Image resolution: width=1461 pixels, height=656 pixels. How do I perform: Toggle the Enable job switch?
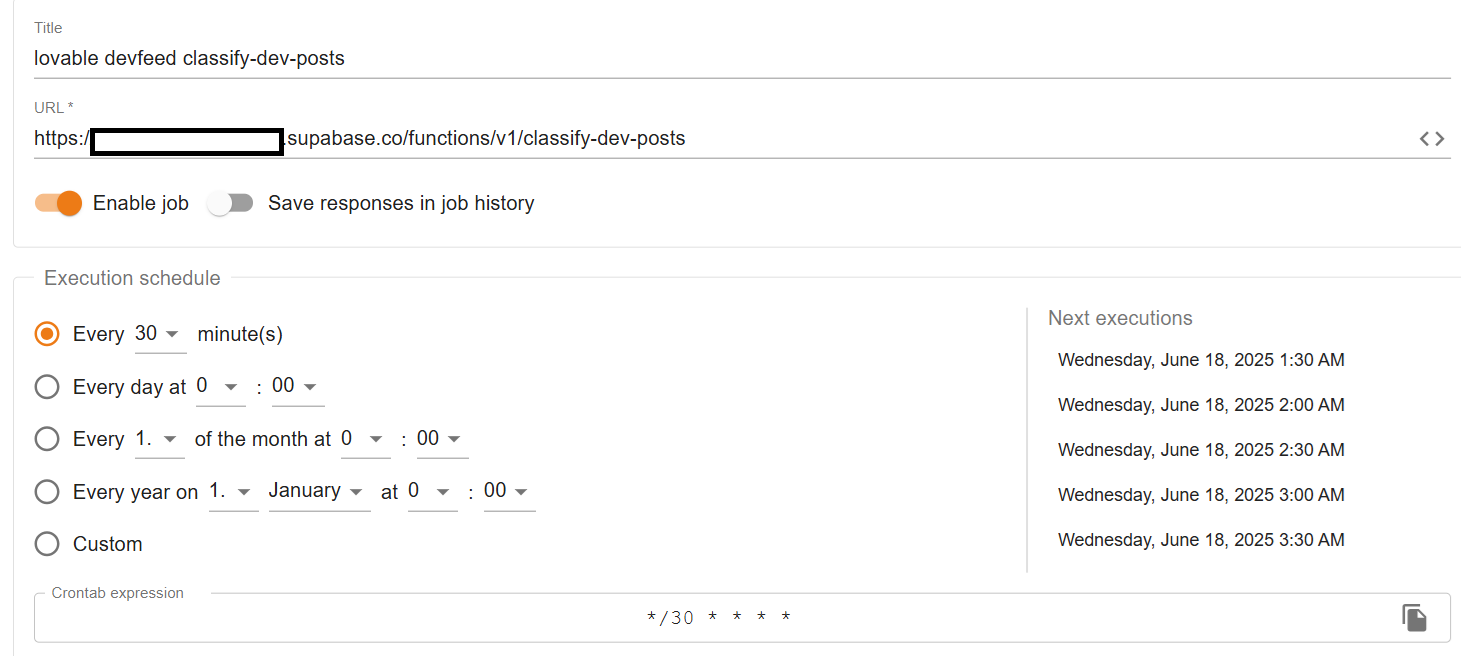(59, 203)
